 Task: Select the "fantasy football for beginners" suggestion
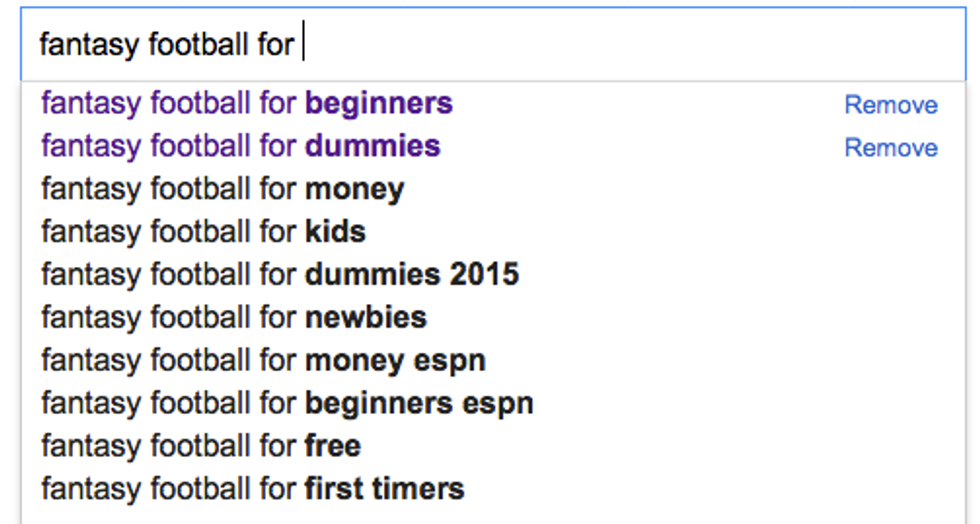click(246, 103)
